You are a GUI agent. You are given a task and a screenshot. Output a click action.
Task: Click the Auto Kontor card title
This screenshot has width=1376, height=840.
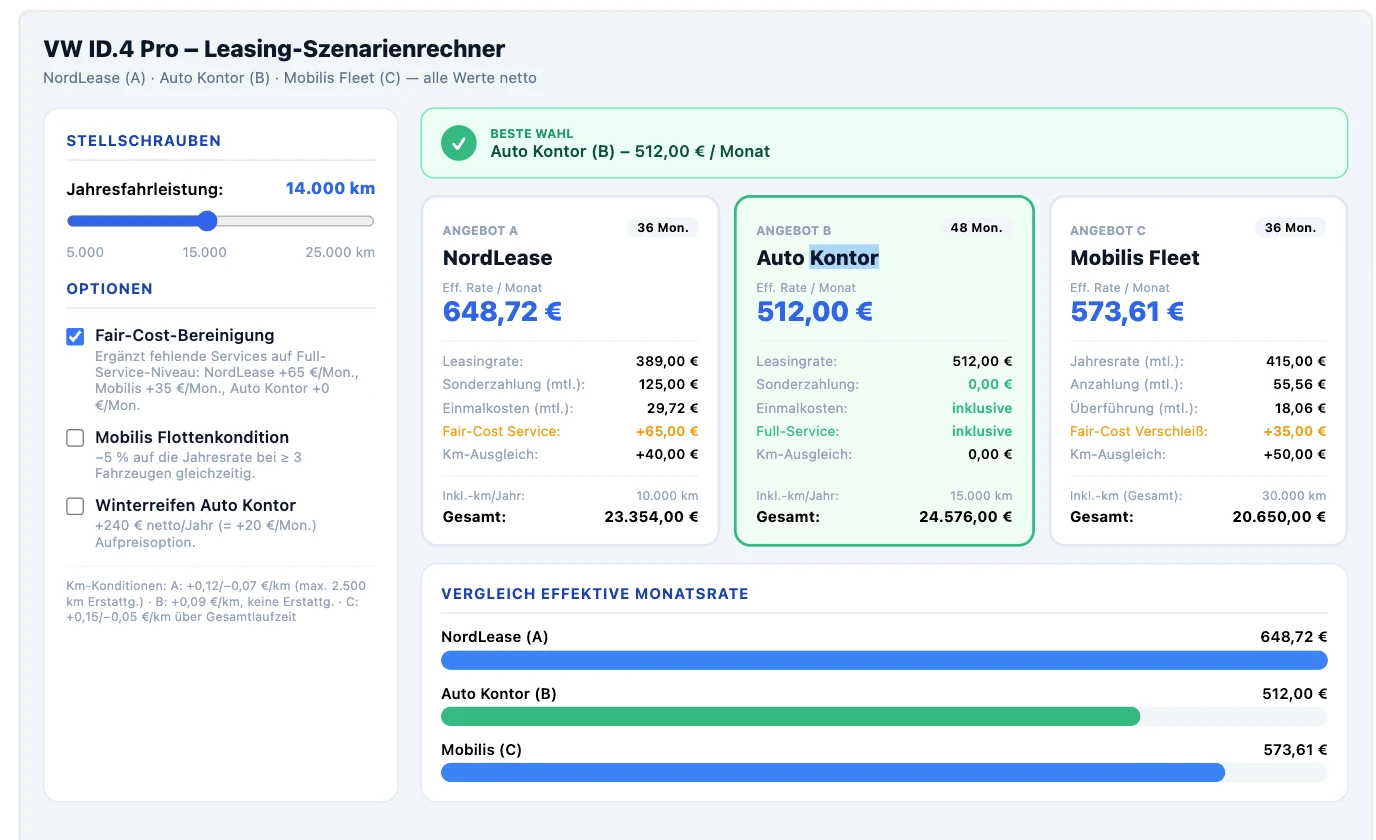(x=817, y=258)
